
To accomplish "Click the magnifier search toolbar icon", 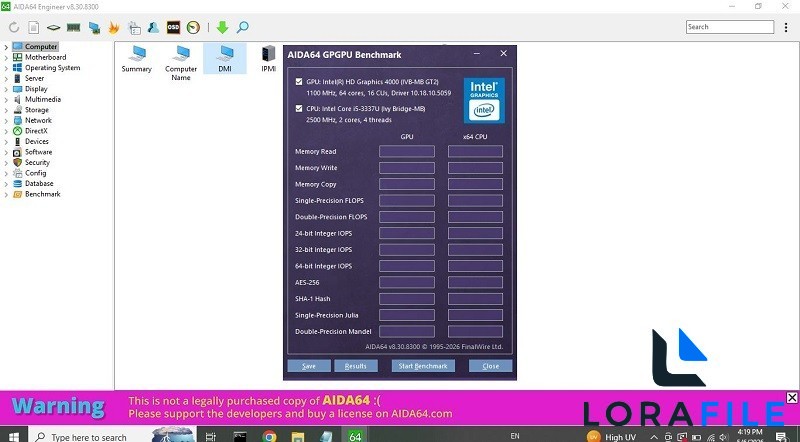I will [243, 28].
